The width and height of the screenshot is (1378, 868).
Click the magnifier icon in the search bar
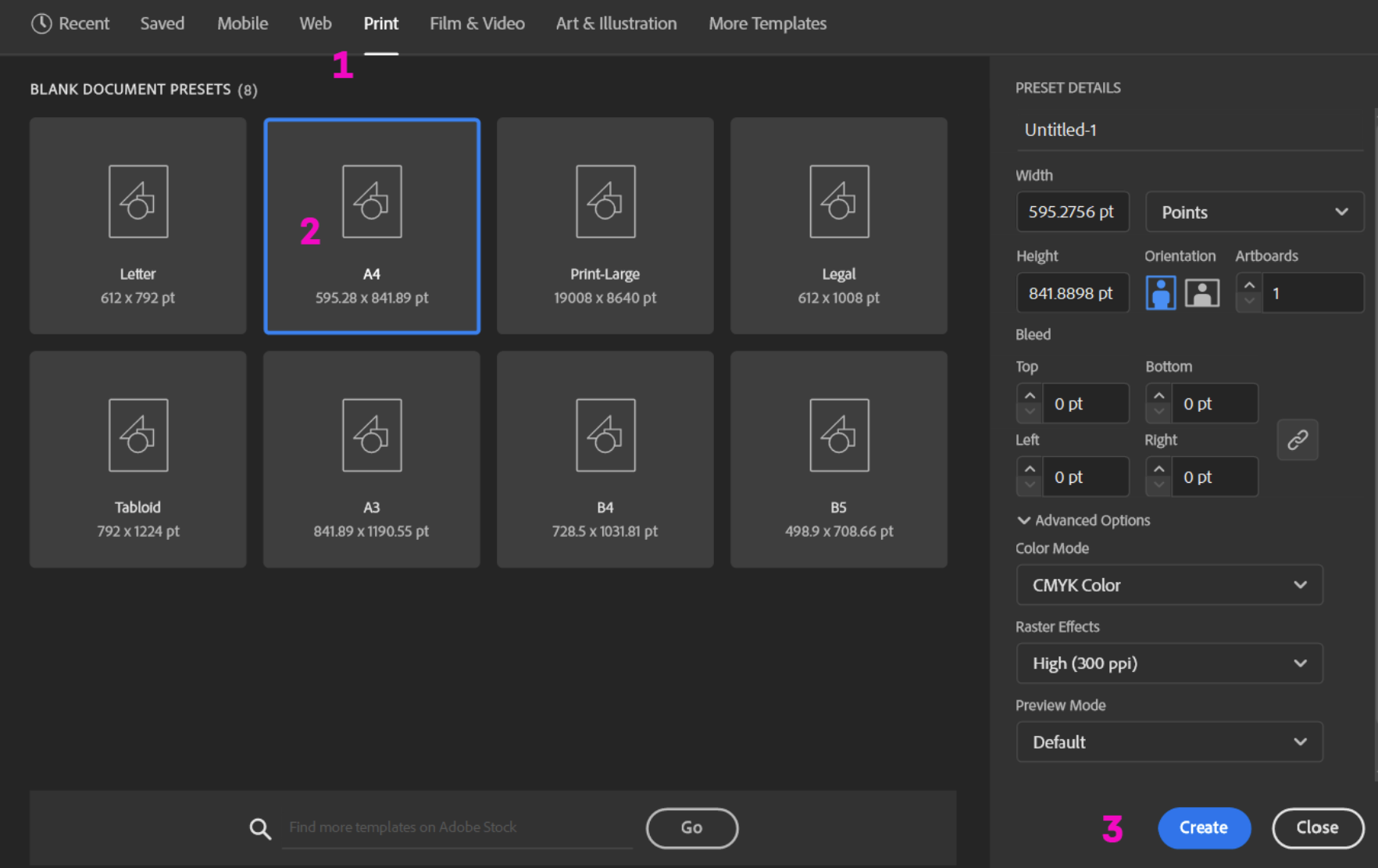coord(260,828)
